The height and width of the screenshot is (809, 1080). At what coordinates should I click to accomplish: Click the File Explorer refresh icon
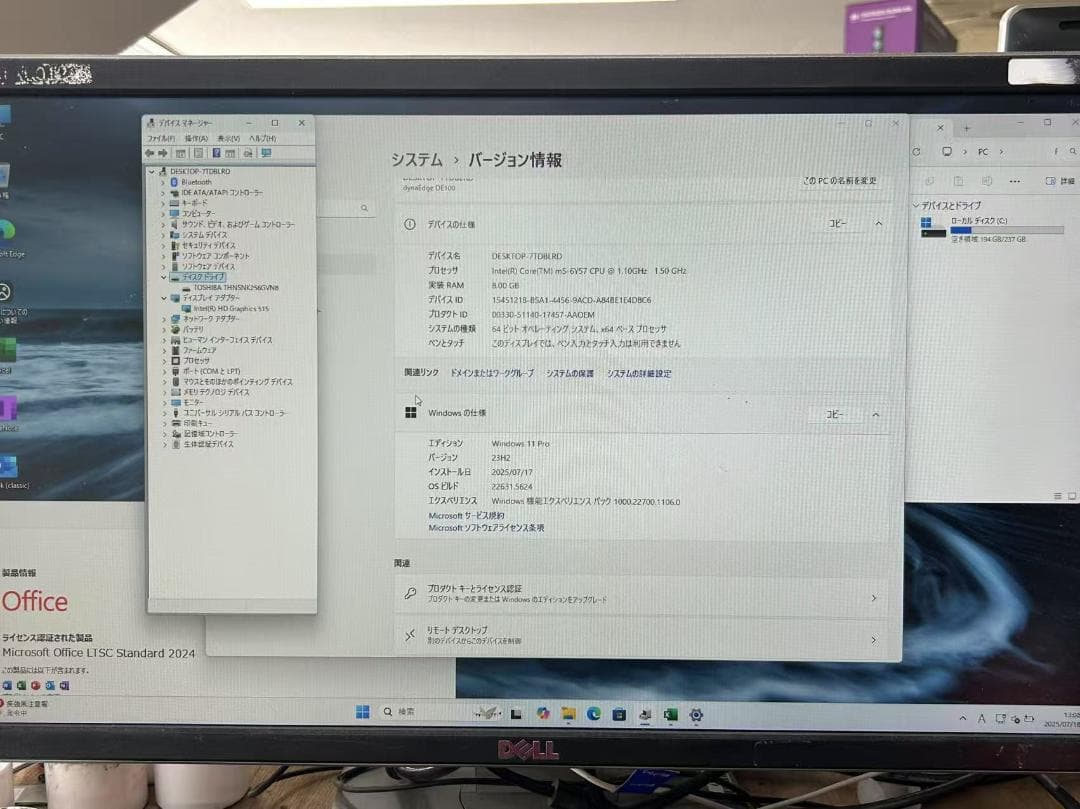917,152
